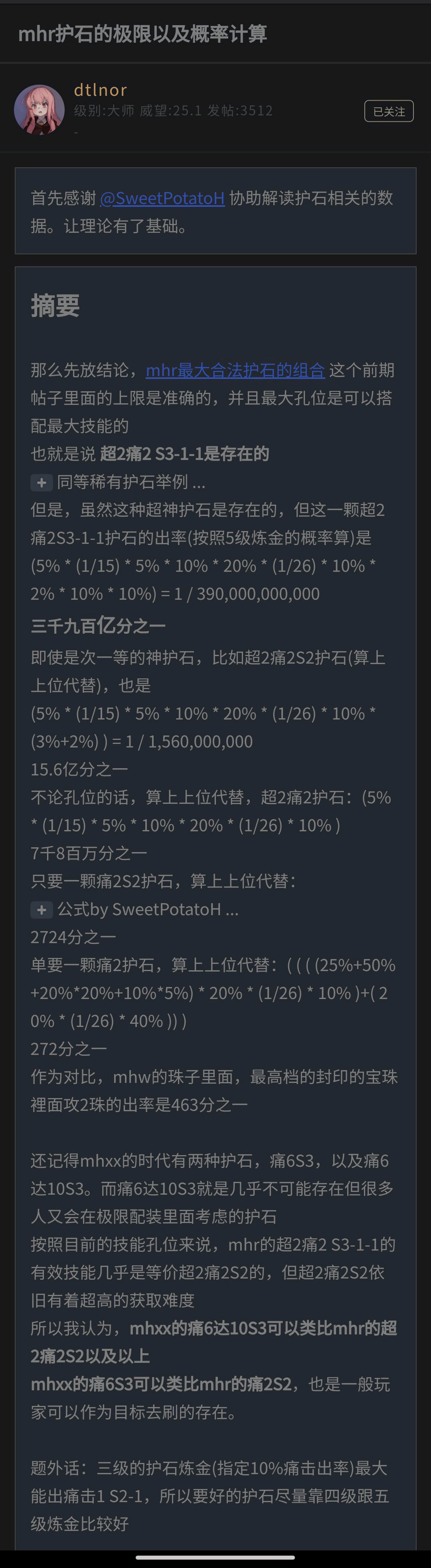Expand the 同等稀有护石举例 collapsed text label
The height and width of the screenshot is (1568, 431).
[131, 482]
